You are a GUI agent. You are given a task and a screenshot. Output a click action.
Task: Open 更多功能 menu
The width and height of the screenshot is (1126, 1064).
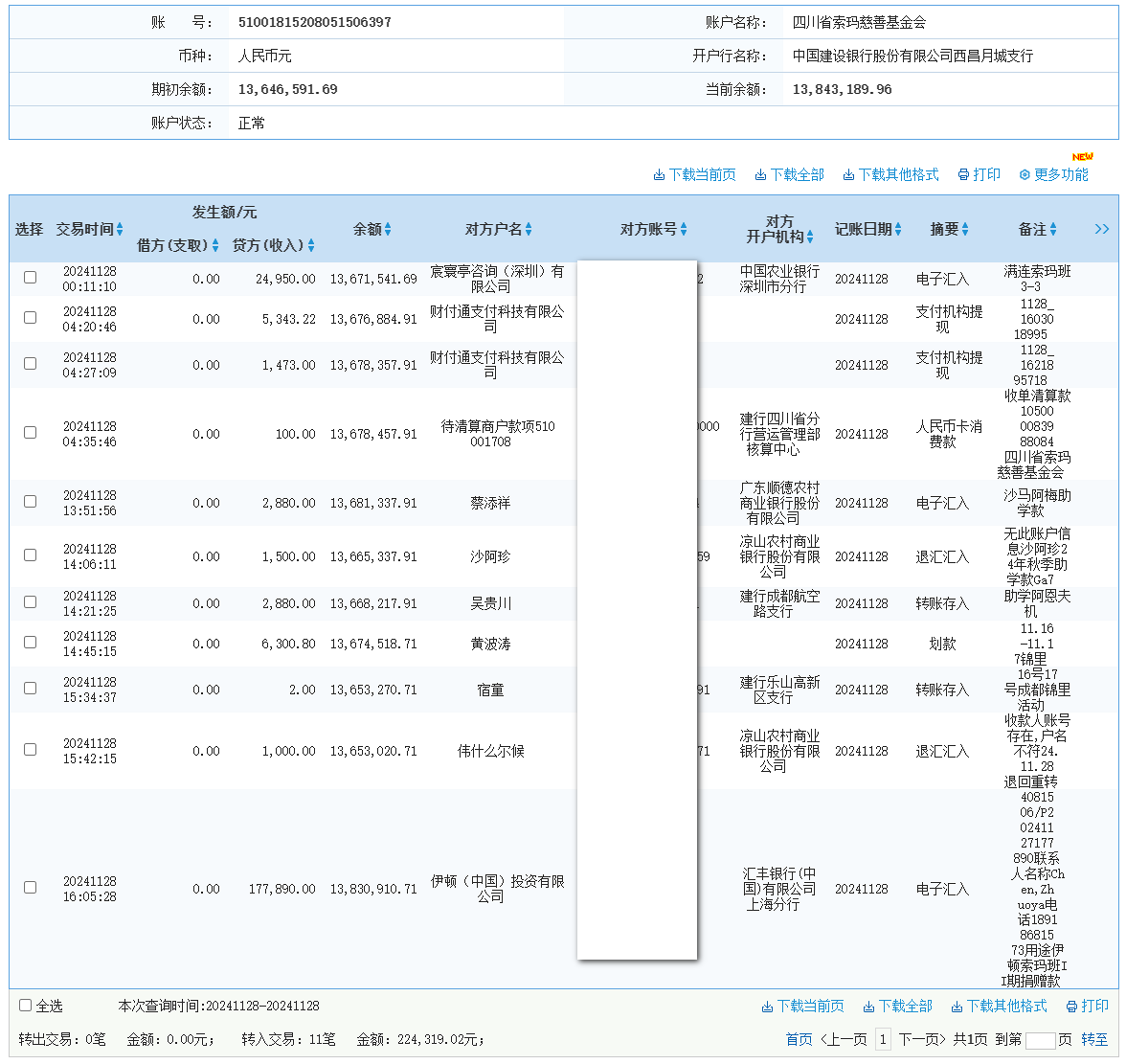point(1053,174)
